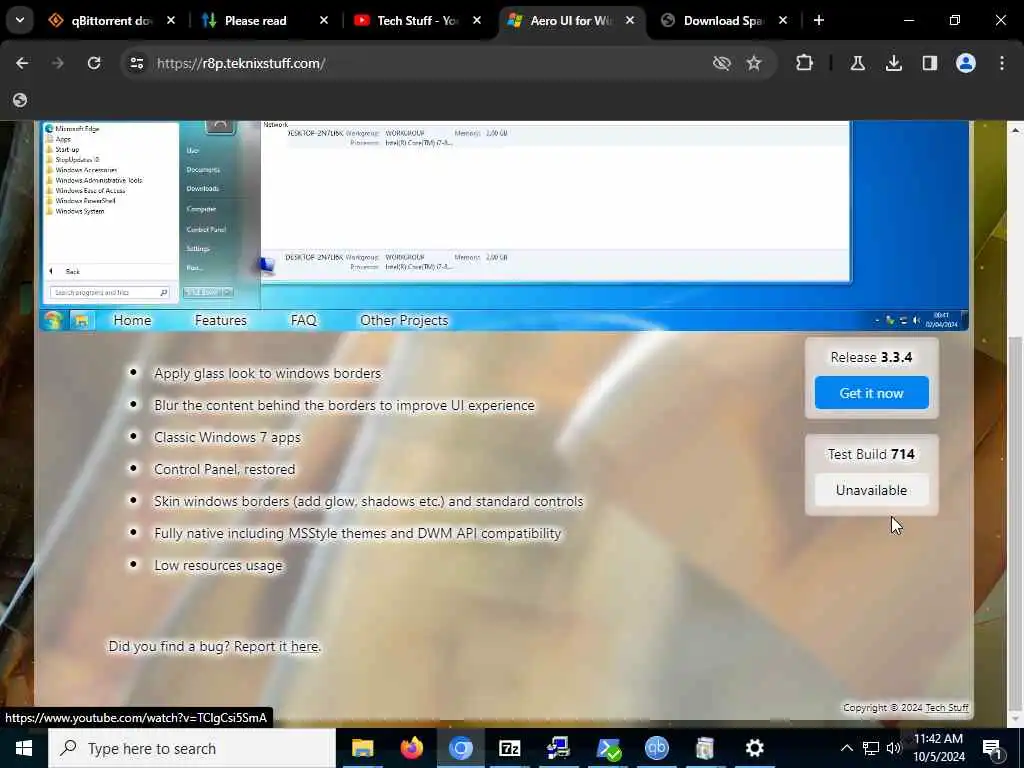The image size is (1024, 768).
Task: Click the 'Test Build 714' label
Action: [x=871, y=455]
